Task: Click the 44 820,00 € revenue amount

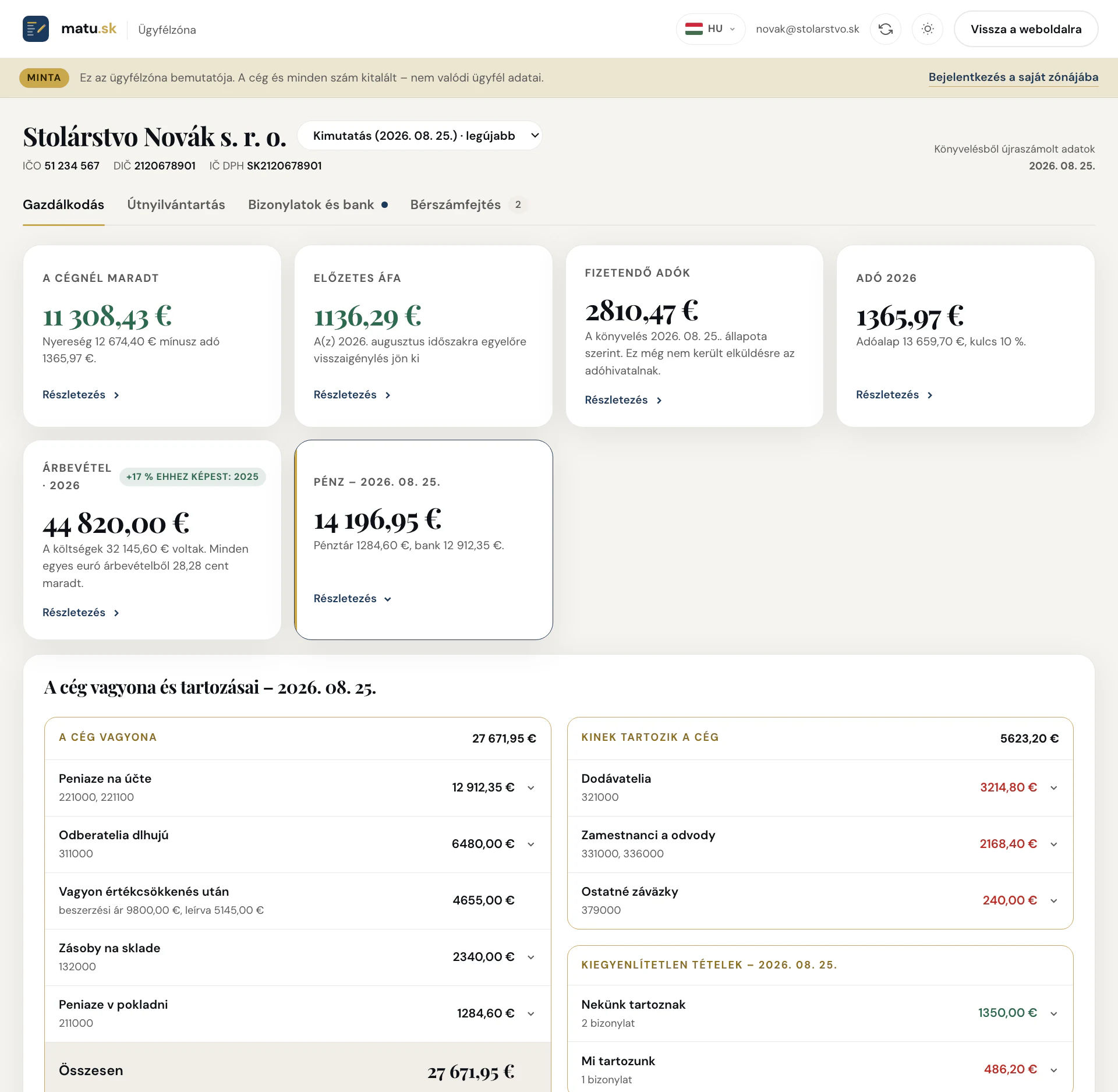Action: 116,523
